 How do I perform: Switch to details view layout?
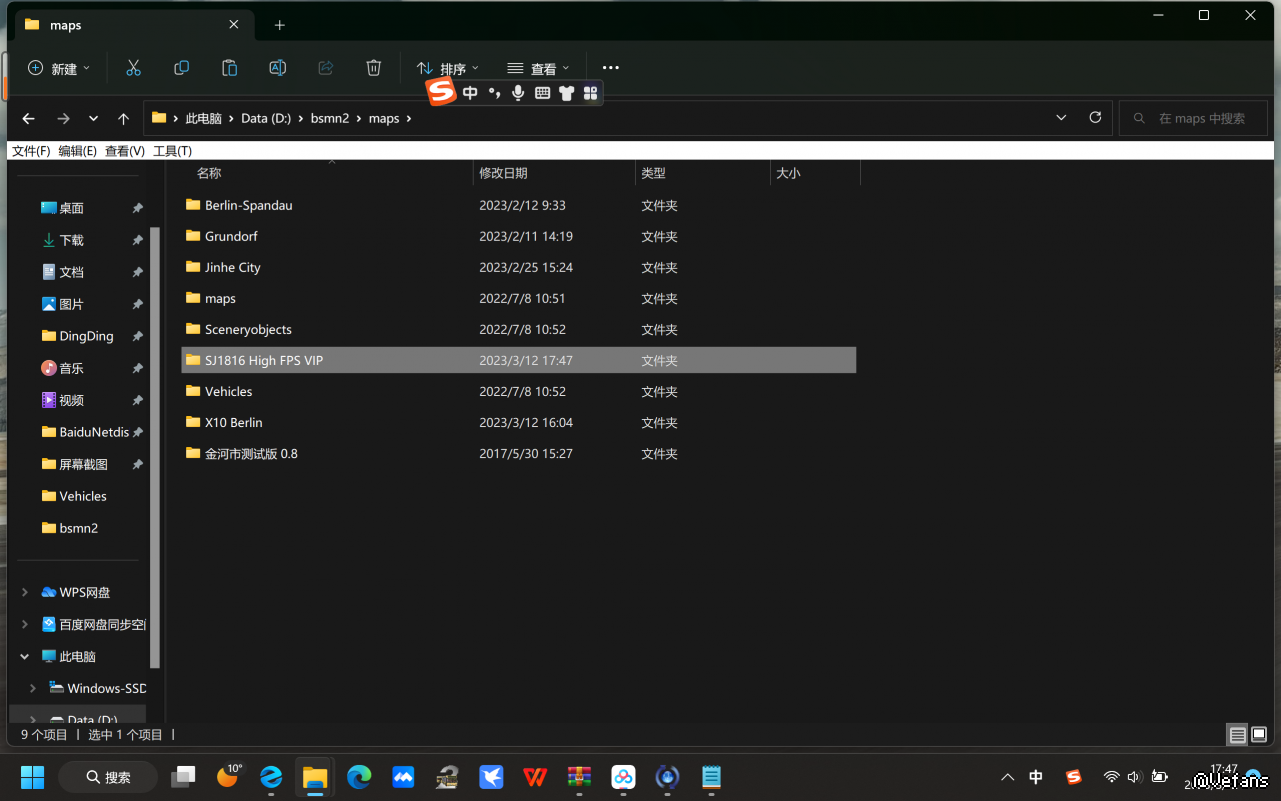[x=1237, y=735]
